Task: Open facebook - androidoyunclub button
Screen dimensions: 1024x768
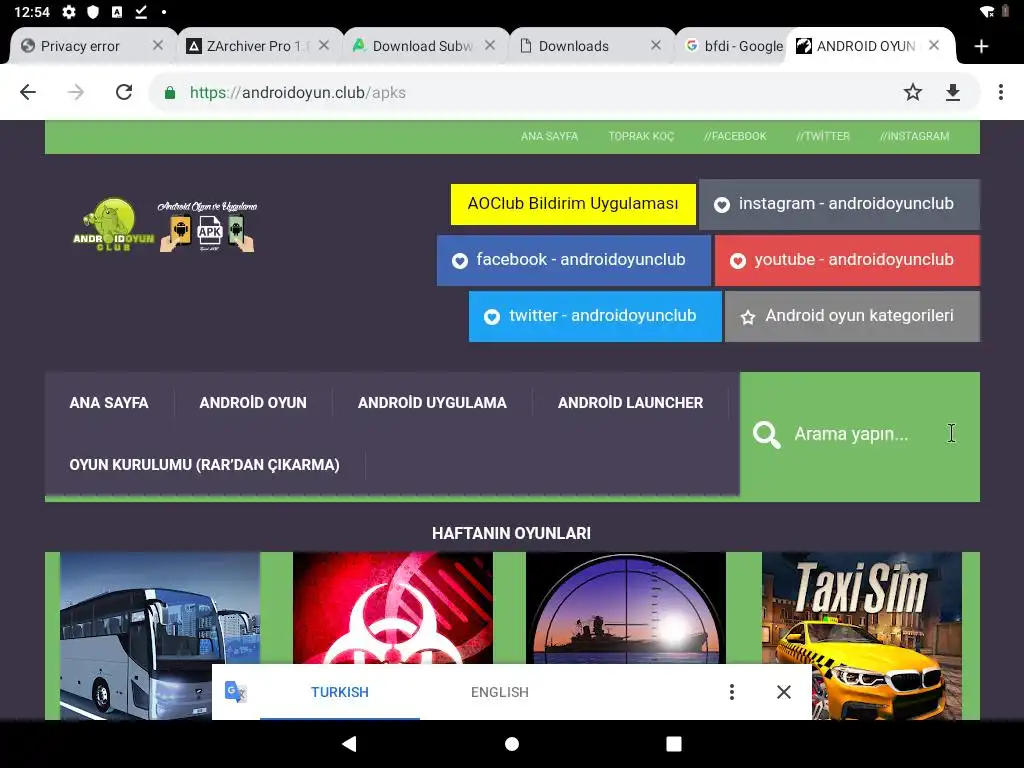Action: [x=573, y=260]
